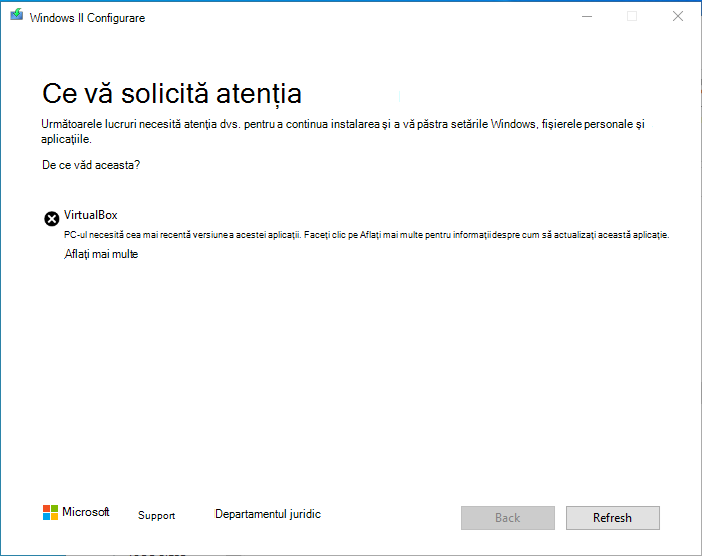The width and height of the screenshot is (702, 556).
Task: Click the Windows 11 setup title bar icon
Action: pyautogui.click(x=17, y=15)
